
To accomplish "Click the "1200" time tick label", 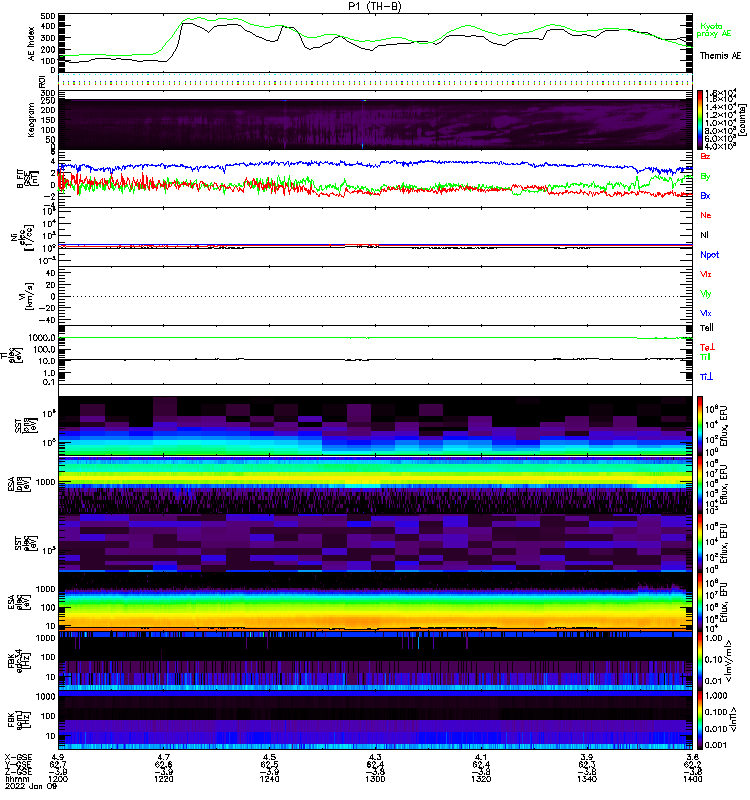I will 58,779.
